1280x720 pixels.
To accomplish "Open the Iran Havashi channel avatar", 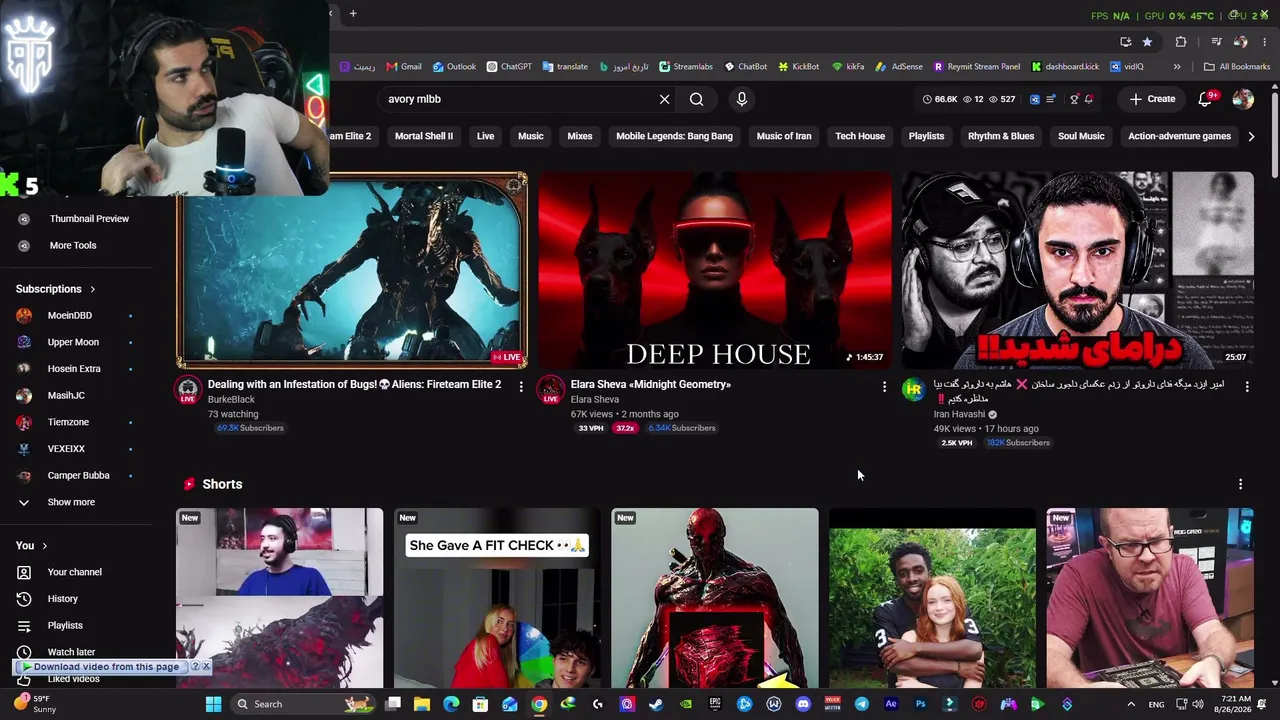I will 914,390.
